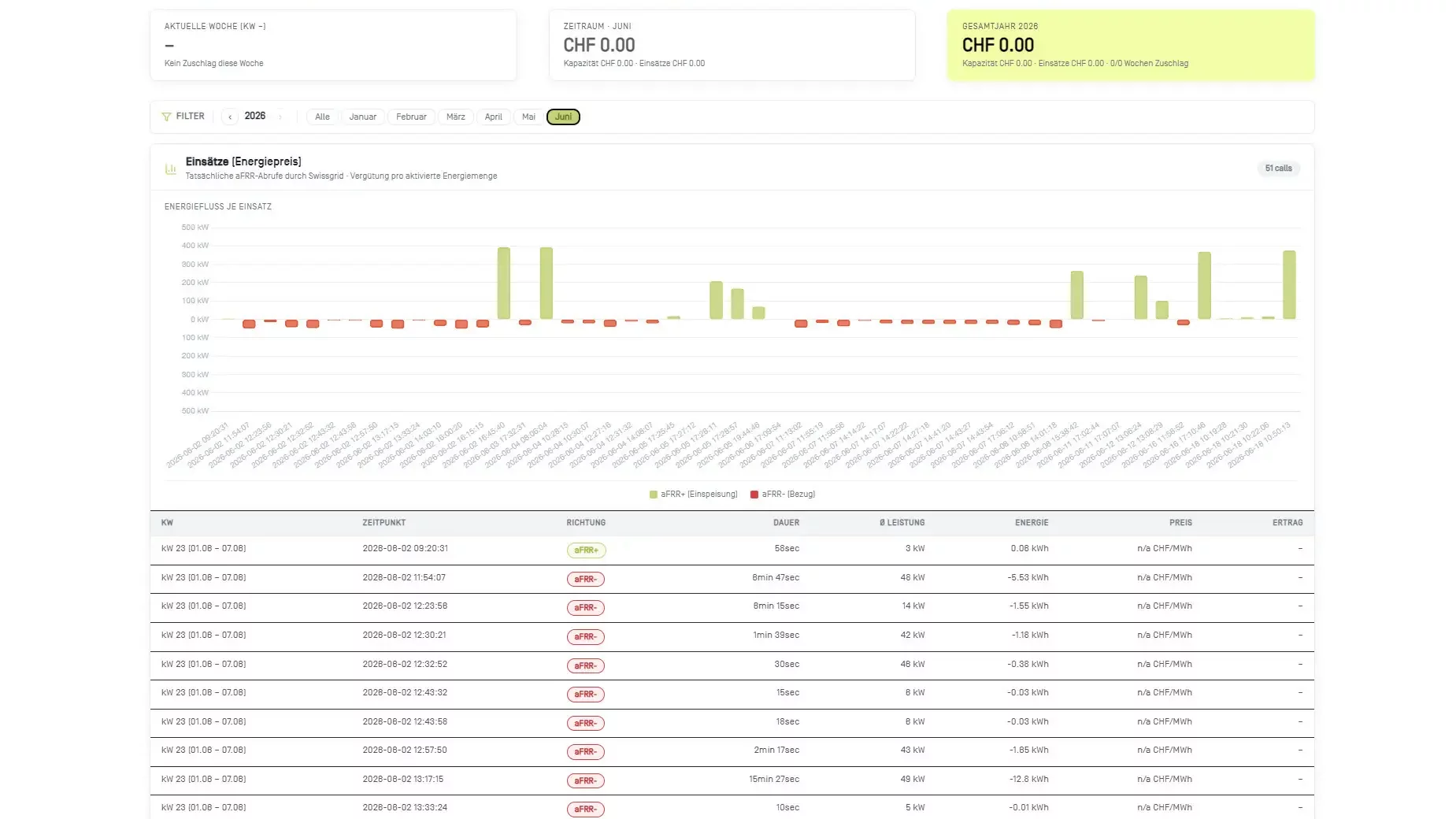Select the Februar month filter
The width and height of the screenshot is (1456, 819).
pos(411,117)
